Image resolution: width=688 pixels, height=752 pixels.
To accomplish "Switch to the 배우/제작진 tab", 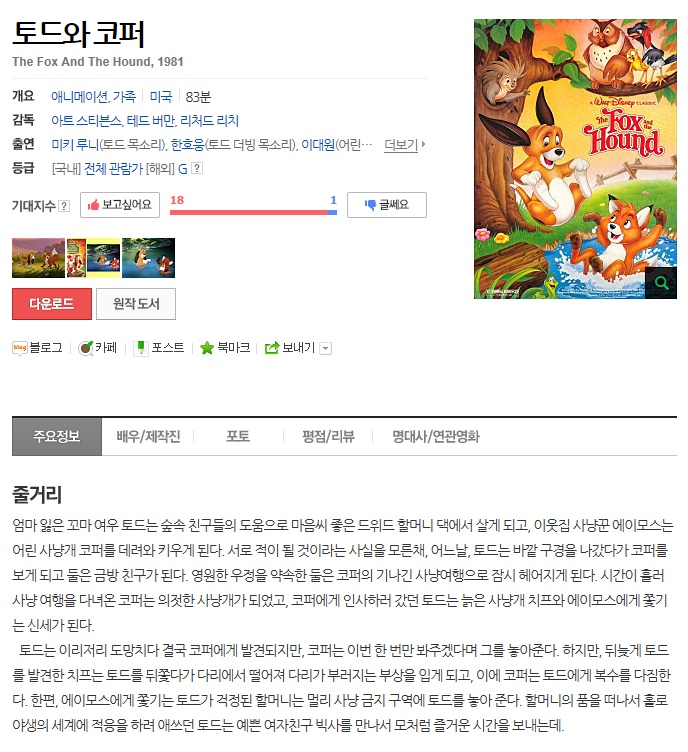I will click(148, 436).
